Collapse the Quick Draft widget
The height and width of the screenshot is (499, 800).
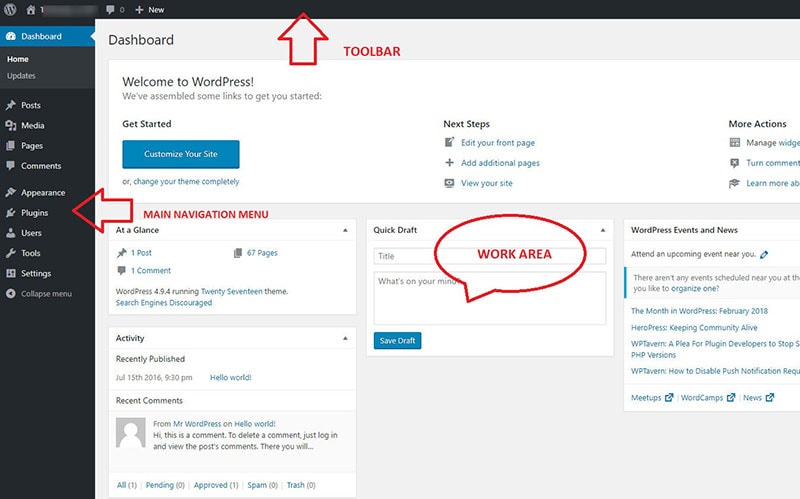click(603, 230)
